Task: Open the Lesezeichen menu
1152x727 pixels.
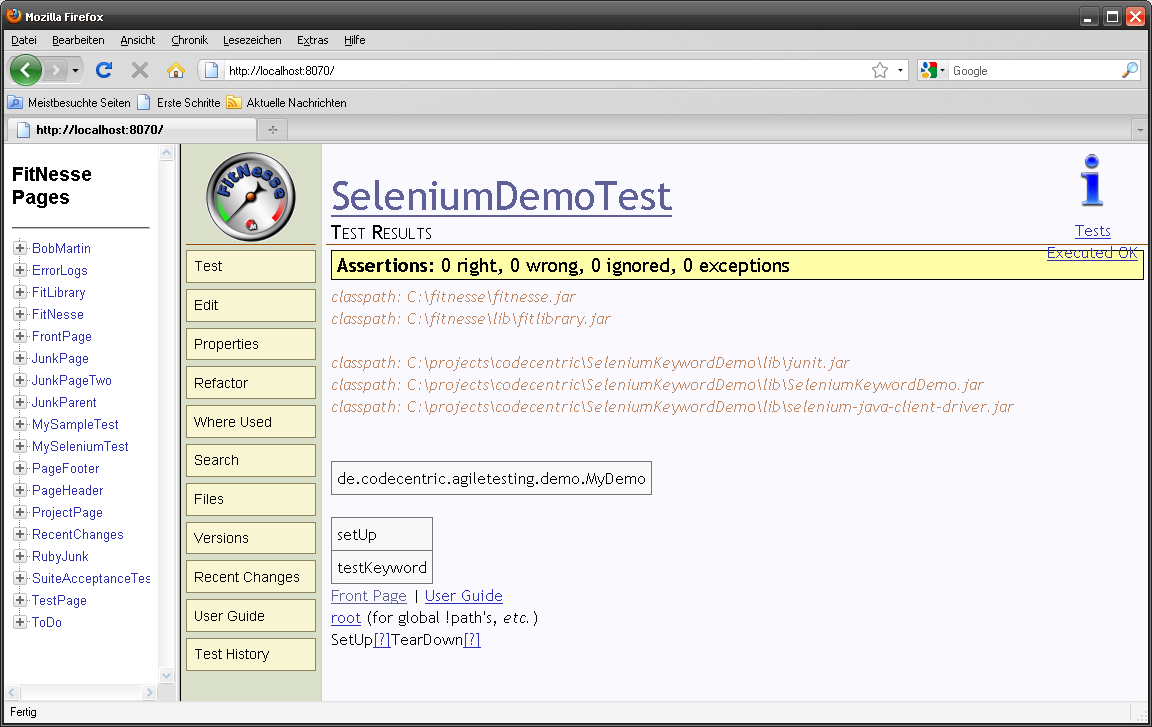Action: tap(252, 40)
